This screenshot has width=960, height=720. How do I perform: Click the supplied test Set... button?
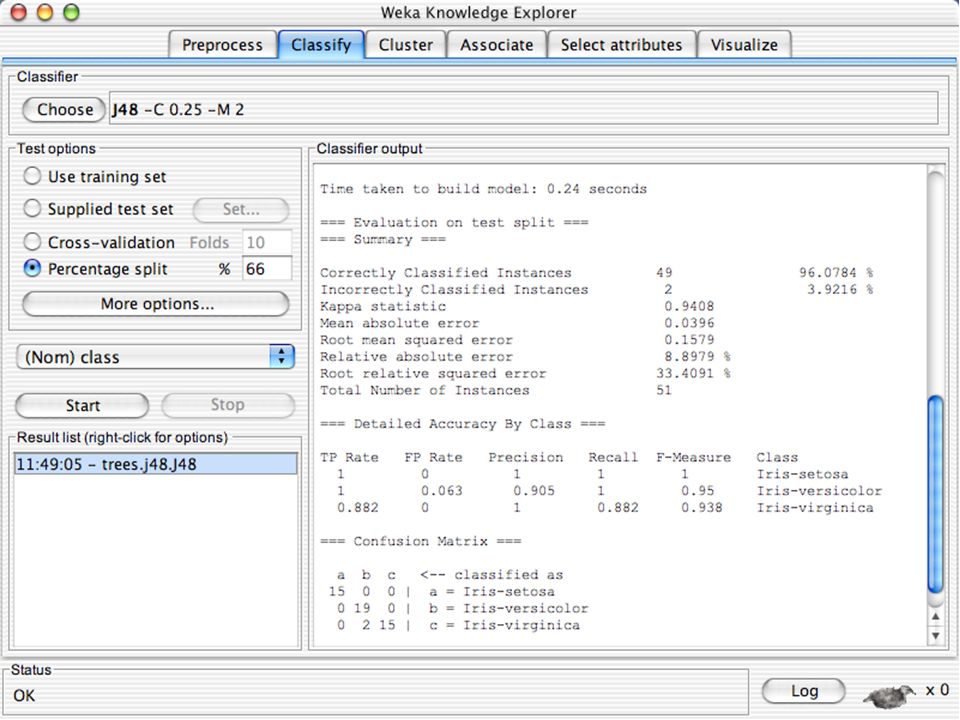point(241,210)
